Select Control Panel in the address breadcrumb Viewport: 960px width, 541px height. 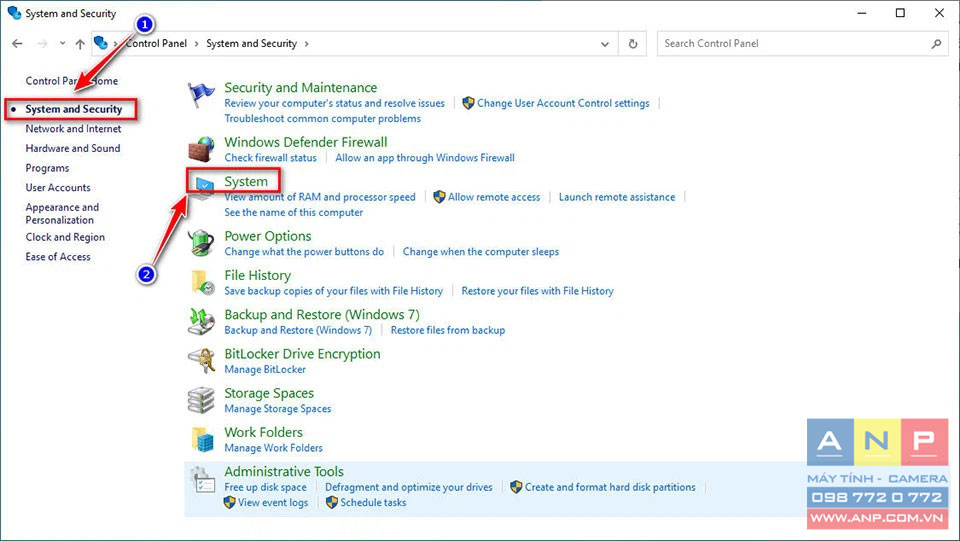(x=156, y=43)
